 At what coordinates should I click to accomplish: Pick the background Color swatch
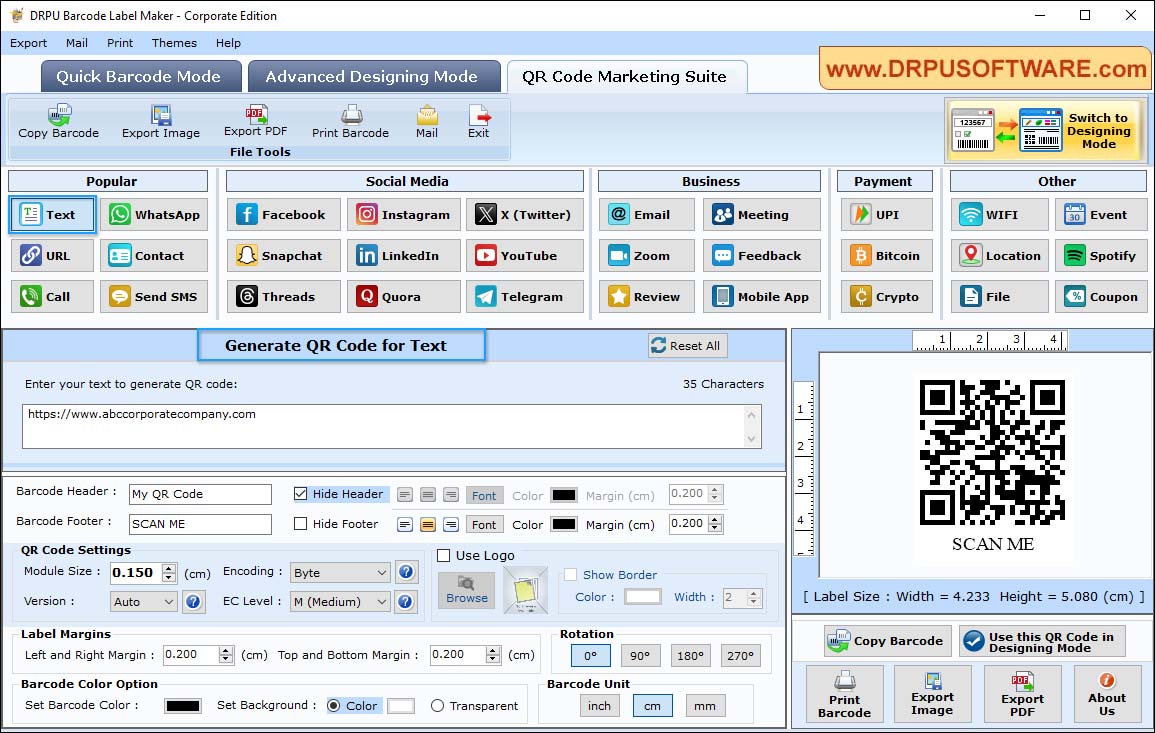pos(401,706)
